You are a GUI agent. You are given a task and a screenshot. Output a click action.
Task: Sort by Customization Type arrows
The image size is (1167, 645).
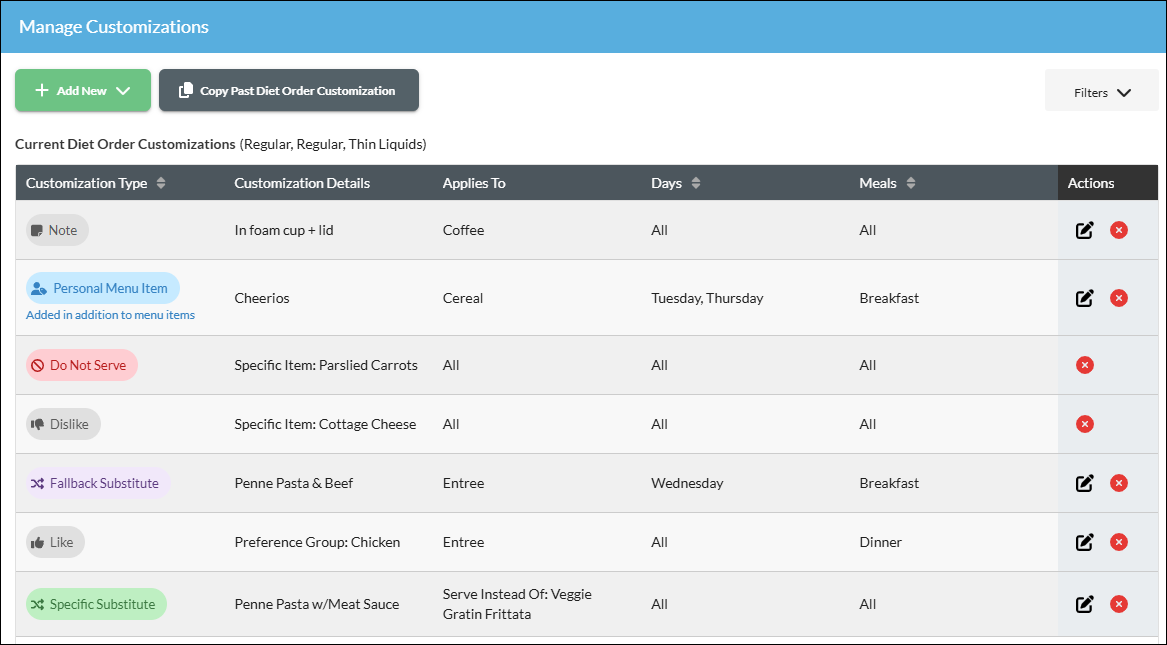coord(161,183)
